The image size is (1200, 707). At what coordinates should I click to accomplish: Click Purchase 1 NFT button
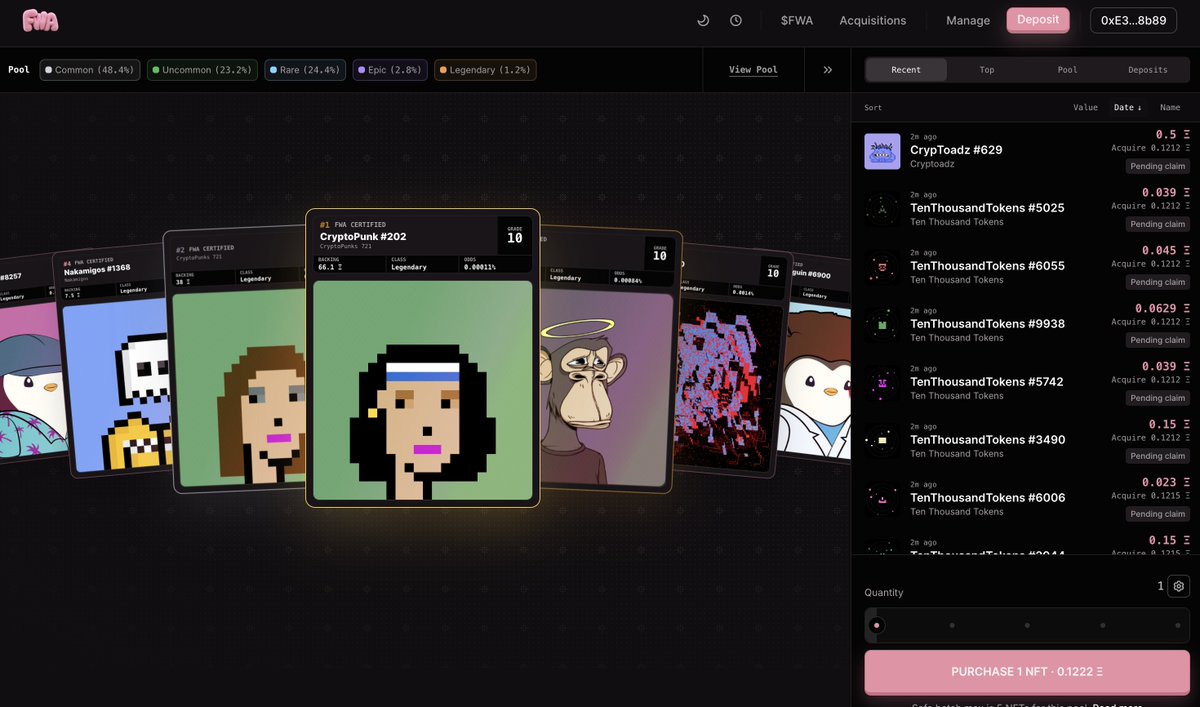click(x=1027, y=672)
